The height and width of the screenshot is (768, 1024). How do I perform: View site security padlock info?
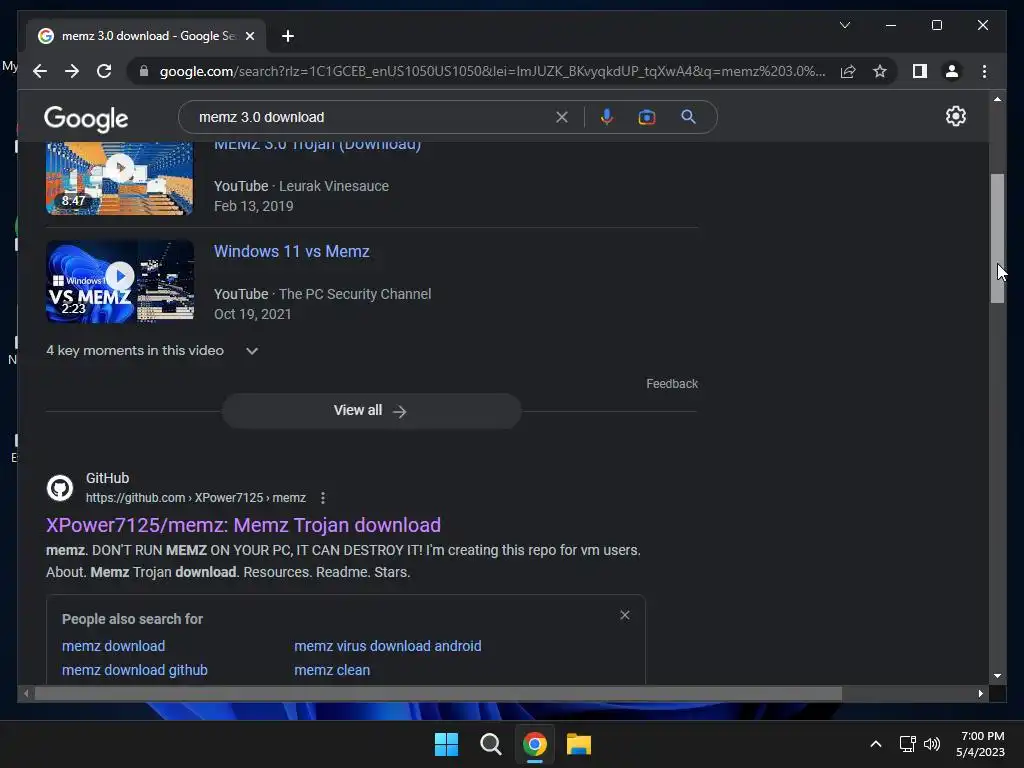tap(144, 71)
